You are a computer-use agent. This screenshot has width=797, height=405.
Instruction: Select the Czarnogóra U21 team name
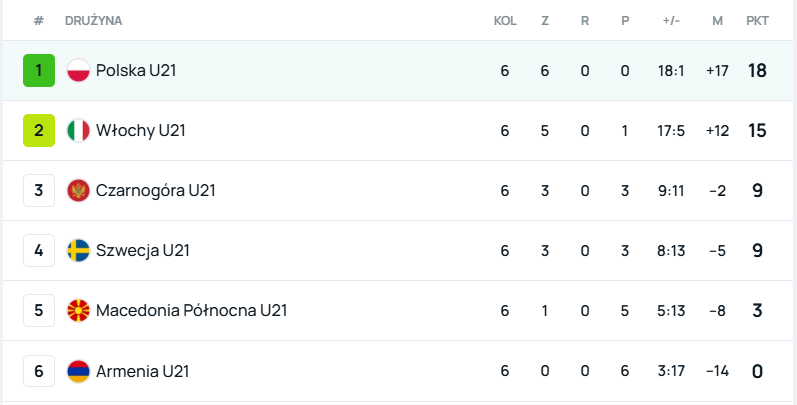click(155, 190)
